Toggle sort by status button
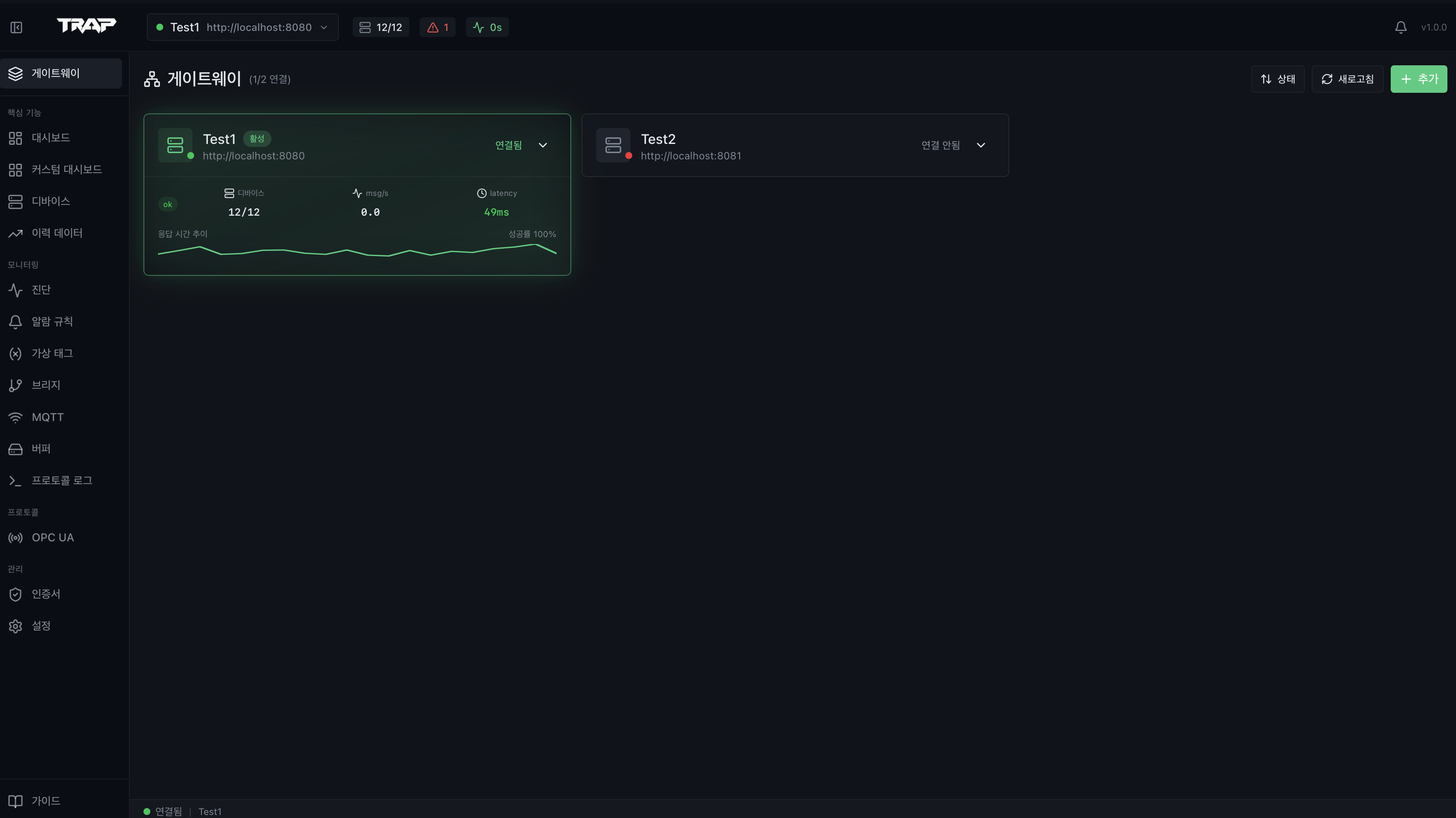Image resolution: width=1456 pixels, height=818 pixels. pos(1277,79)
